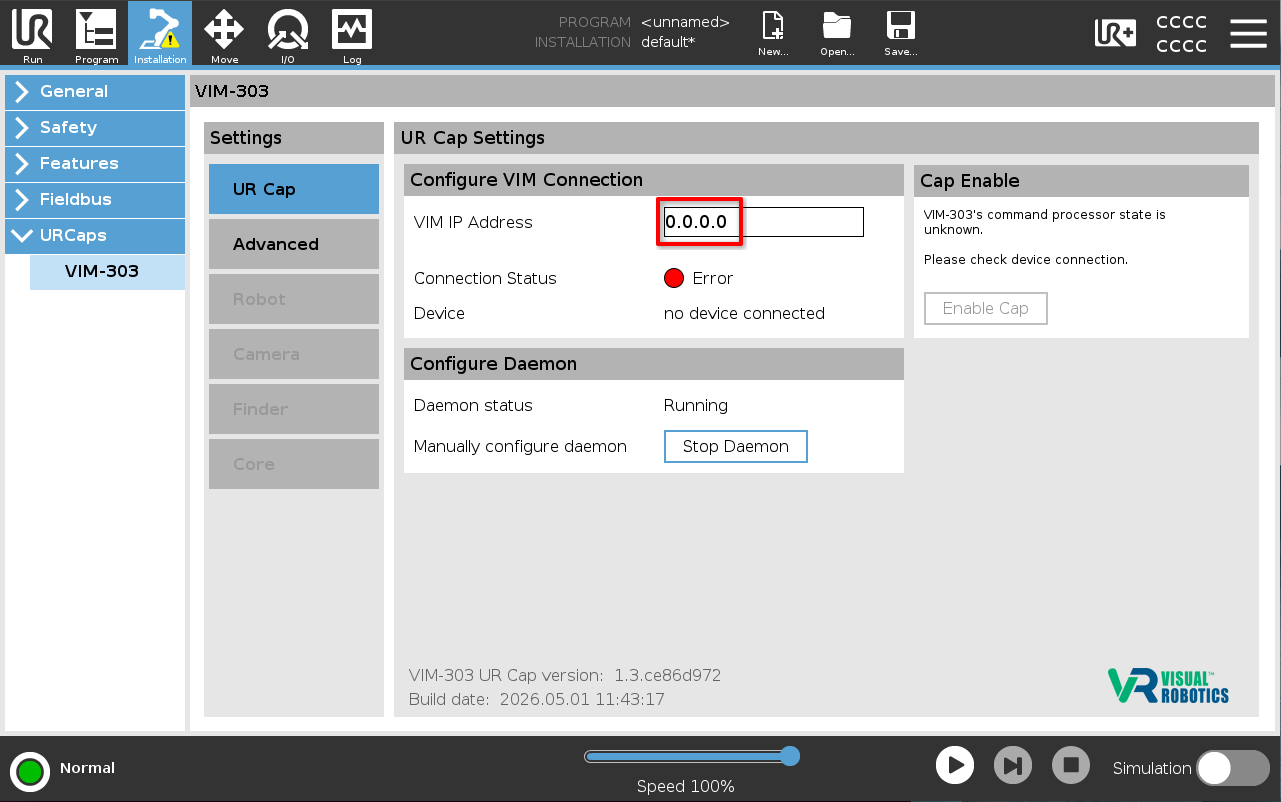The width and height of the screenshot is (1281, 802).
Task: Select the UR Cap settings tab
Action: pyautogui.click(x=294, y=189)
